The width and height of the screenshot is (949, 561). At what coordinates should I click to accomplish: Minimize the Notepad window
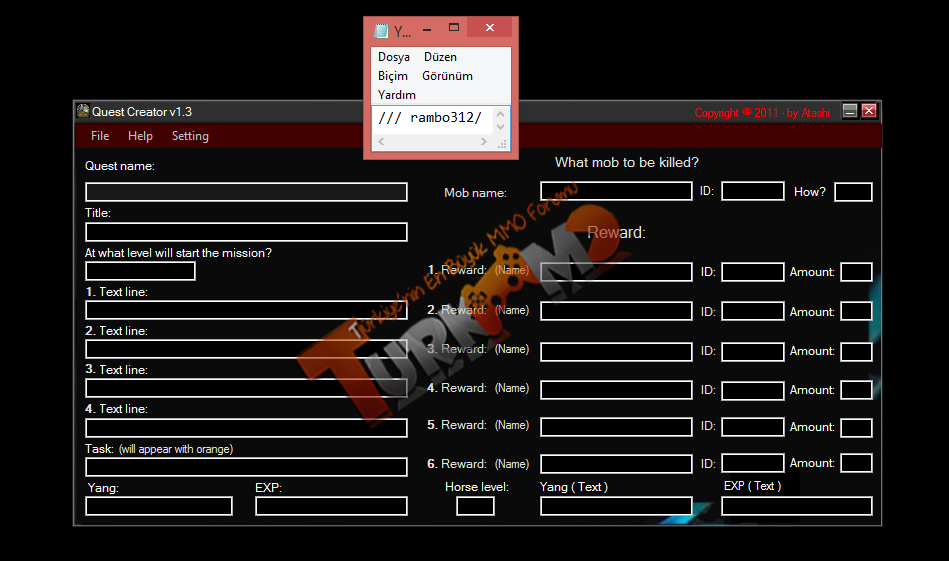(427, 28)
